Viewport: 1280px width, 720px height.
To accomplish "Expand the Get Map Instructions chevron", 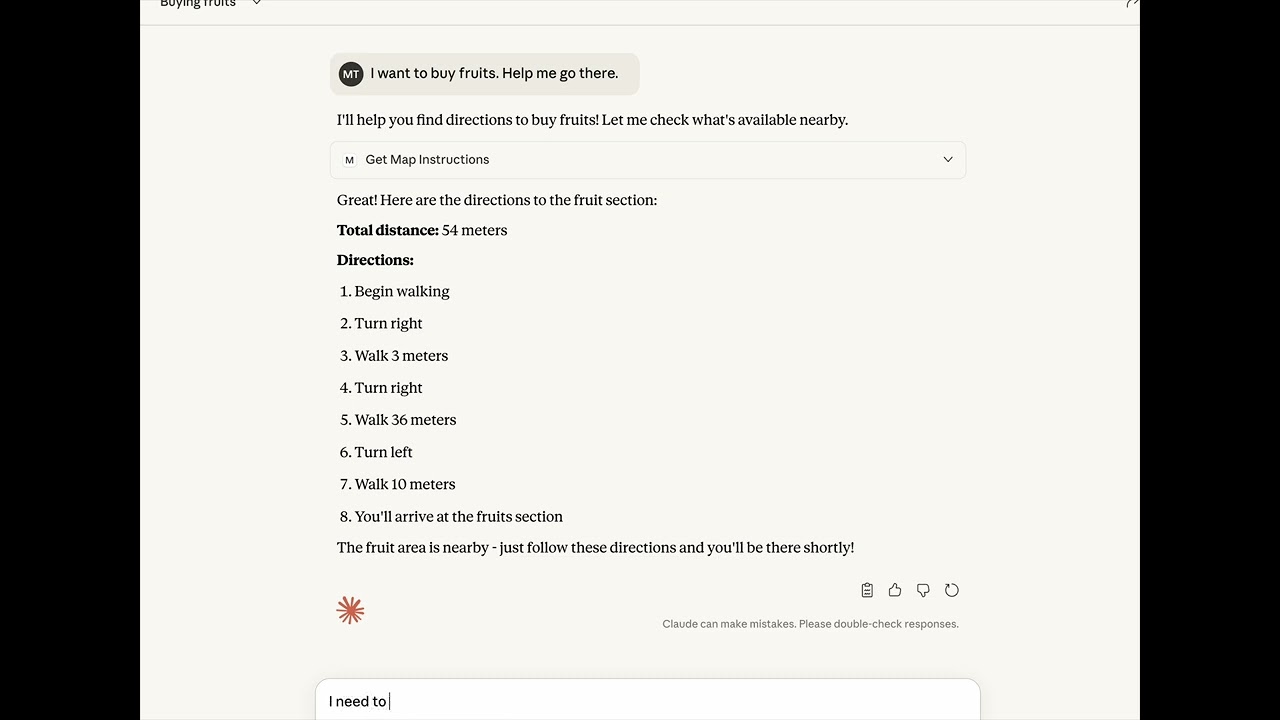I will (948, 160).
